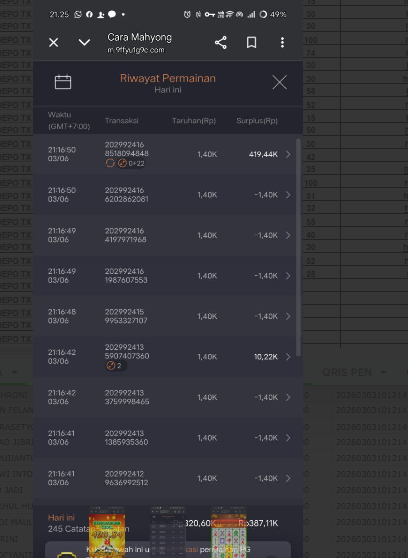Expand the 10,22K win transaction arrow
The width and height of the screenshot is (408, 558).
point(288,357)
